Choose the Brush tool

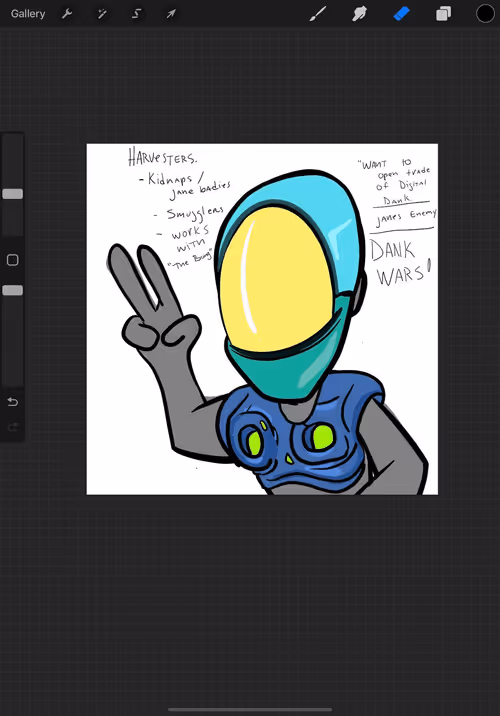[318, 14]
